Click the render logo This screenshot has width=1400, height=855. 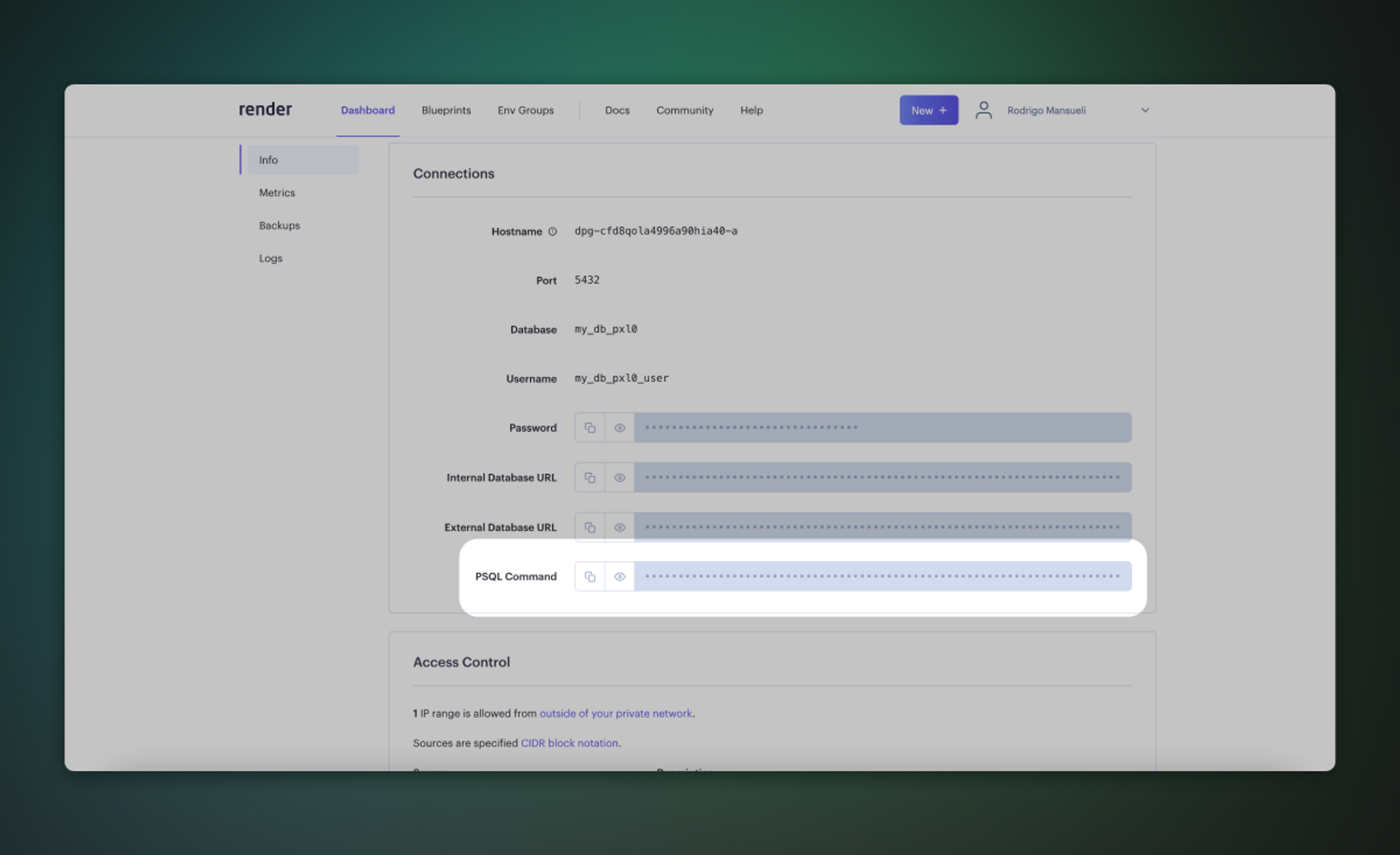click(x=265, y=109)
